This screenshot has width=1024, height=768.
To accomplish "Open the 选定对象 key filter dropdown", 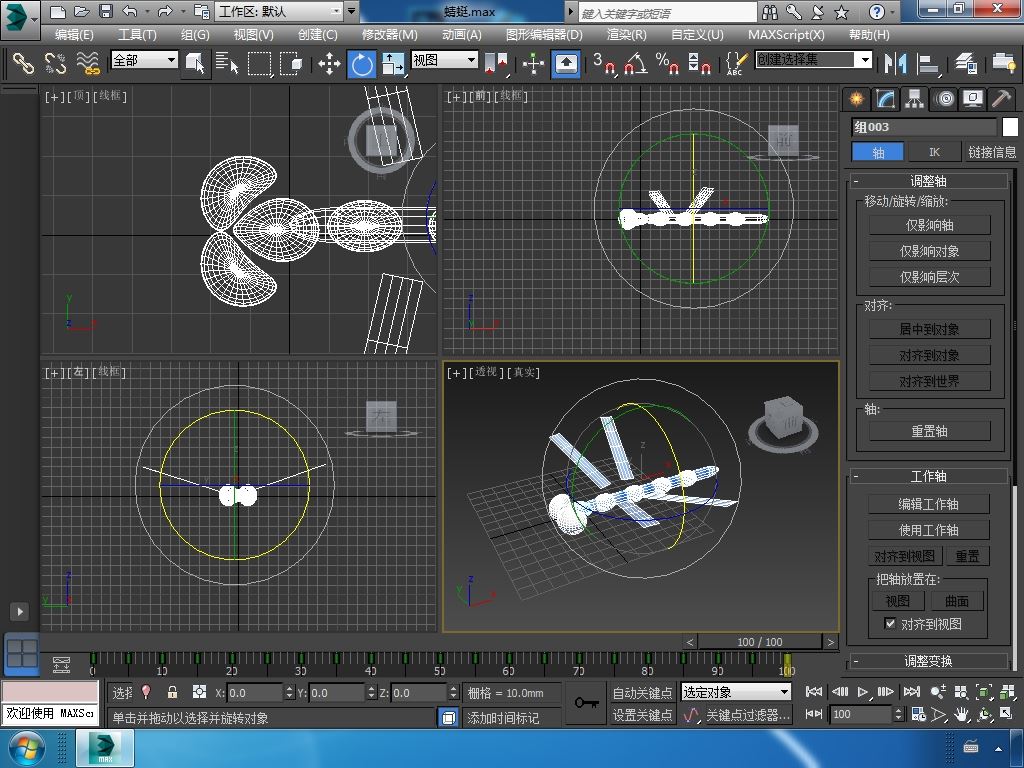I will [x=736, y=692].
